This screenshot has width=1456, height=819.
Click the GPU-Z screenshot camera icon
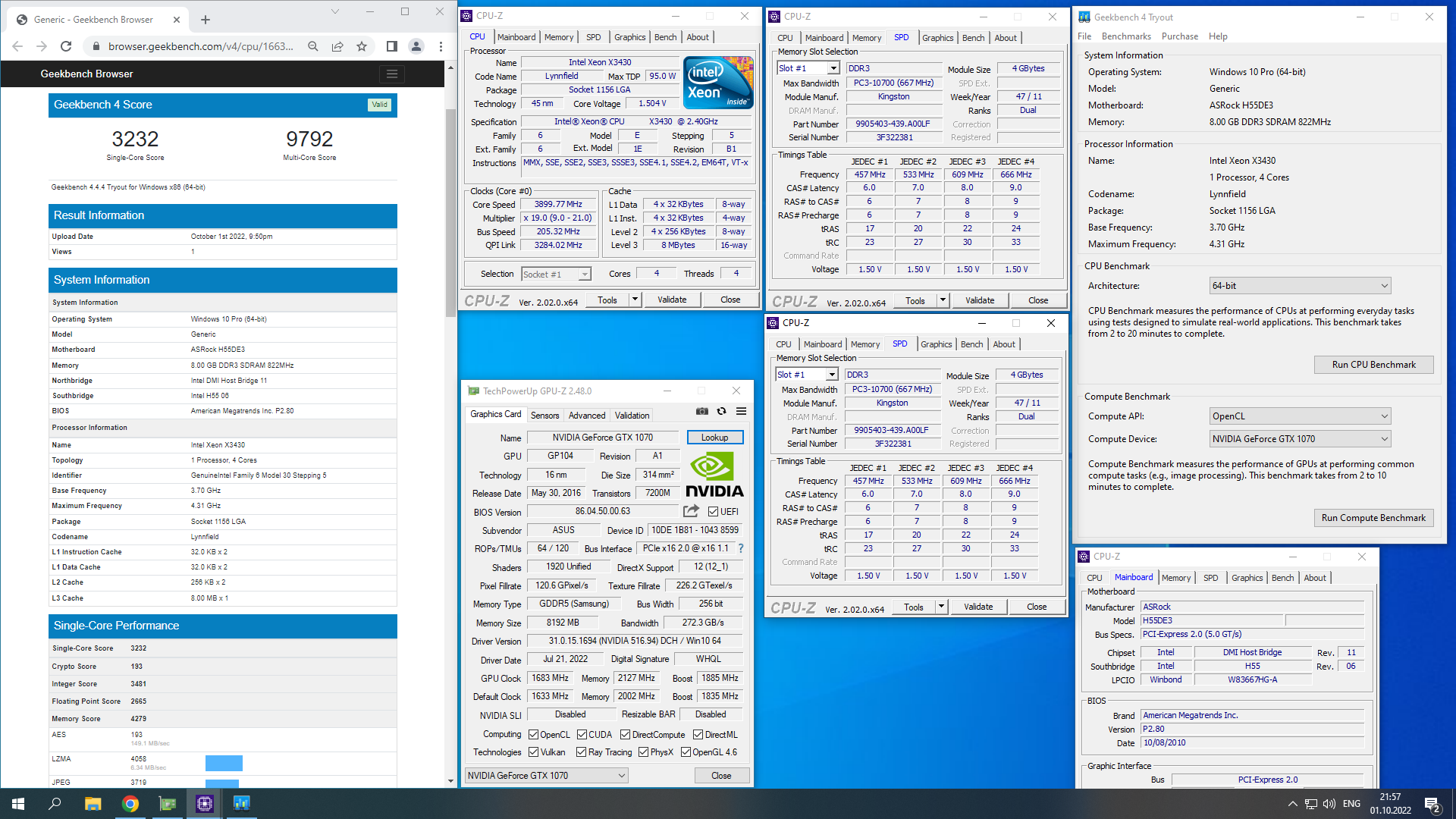(702, 411)
